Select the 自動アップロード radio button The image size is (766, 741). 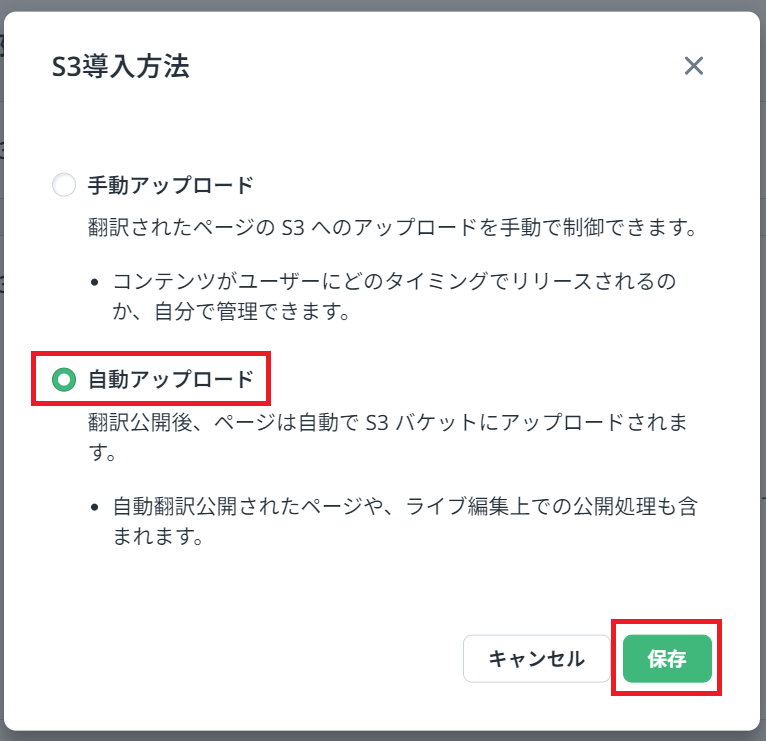(x=64, y=379)
